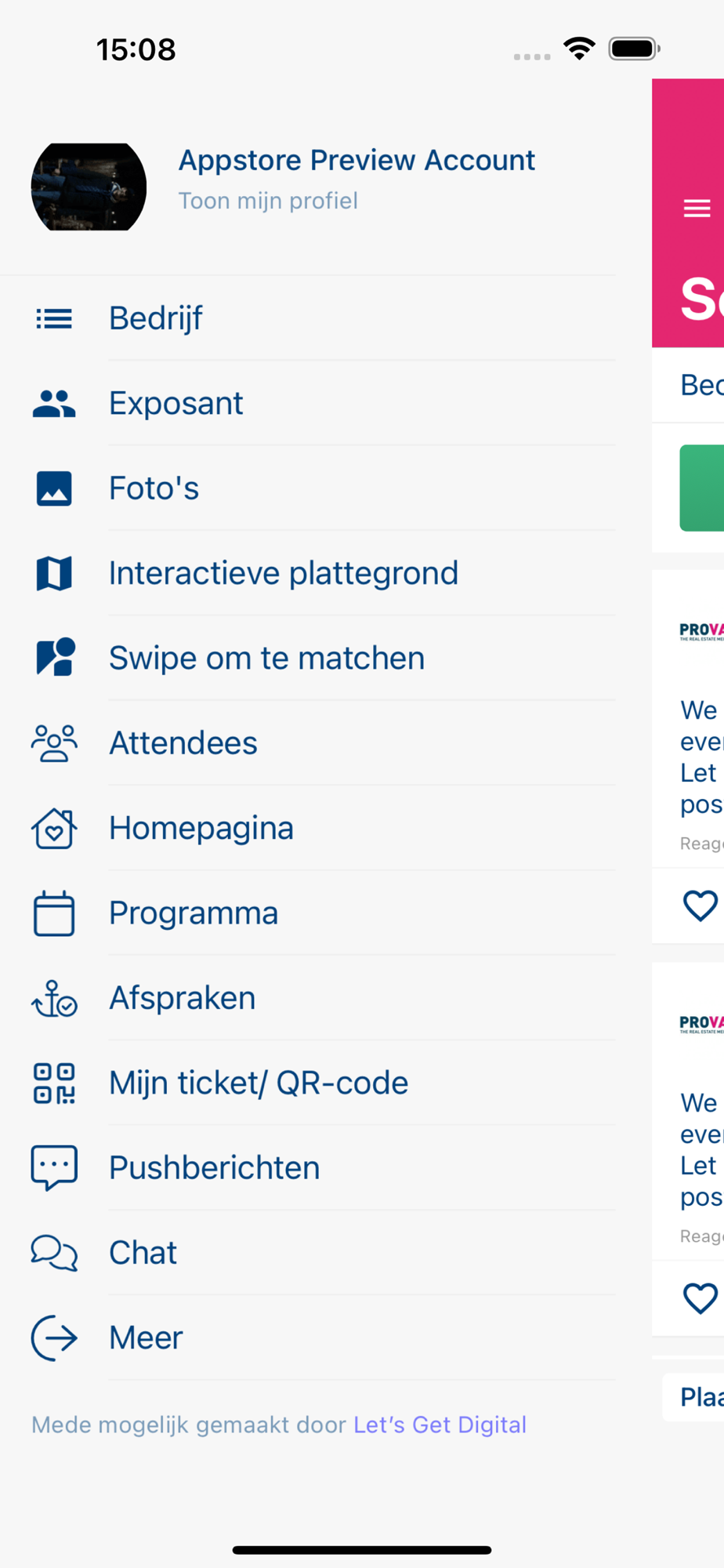Image resolution: width=724 pixels, height=1568 pixels.
Task: Like the first post with heart icon
Action: coord(700,906)
